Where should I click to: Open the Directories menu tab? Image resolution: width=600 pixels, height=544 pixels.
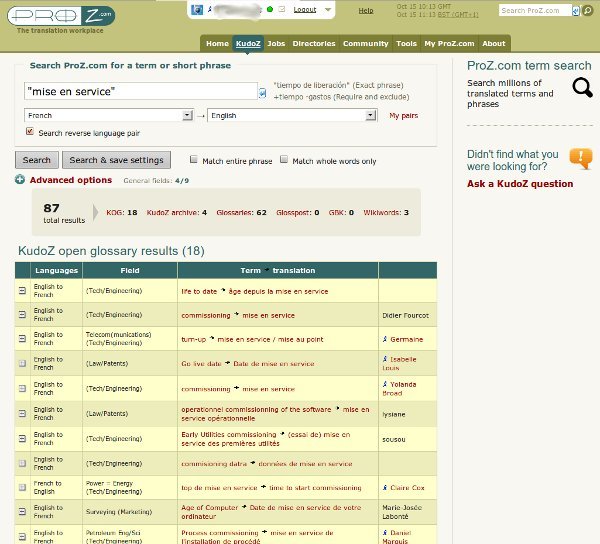pos(314,44)
